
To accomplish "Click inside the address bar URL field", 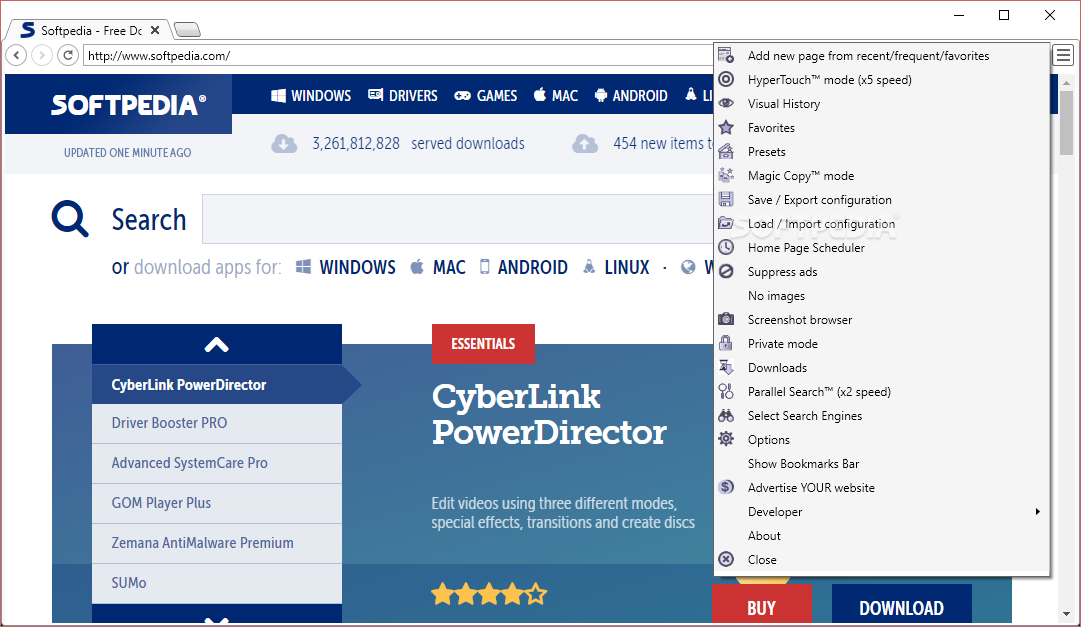I will point(398,55).
